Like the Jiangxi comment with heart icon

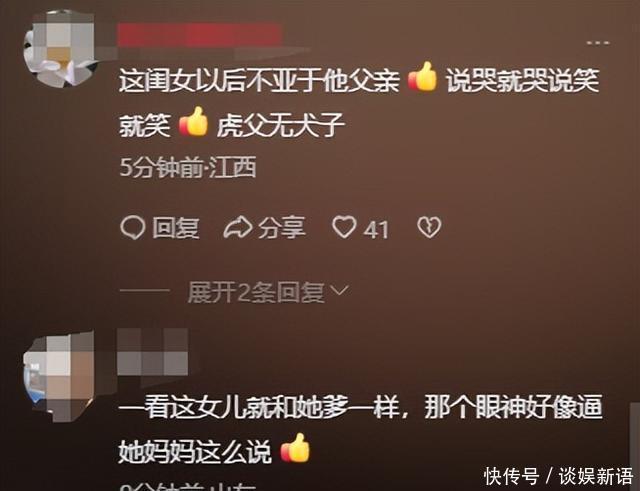tap(344, 227)
